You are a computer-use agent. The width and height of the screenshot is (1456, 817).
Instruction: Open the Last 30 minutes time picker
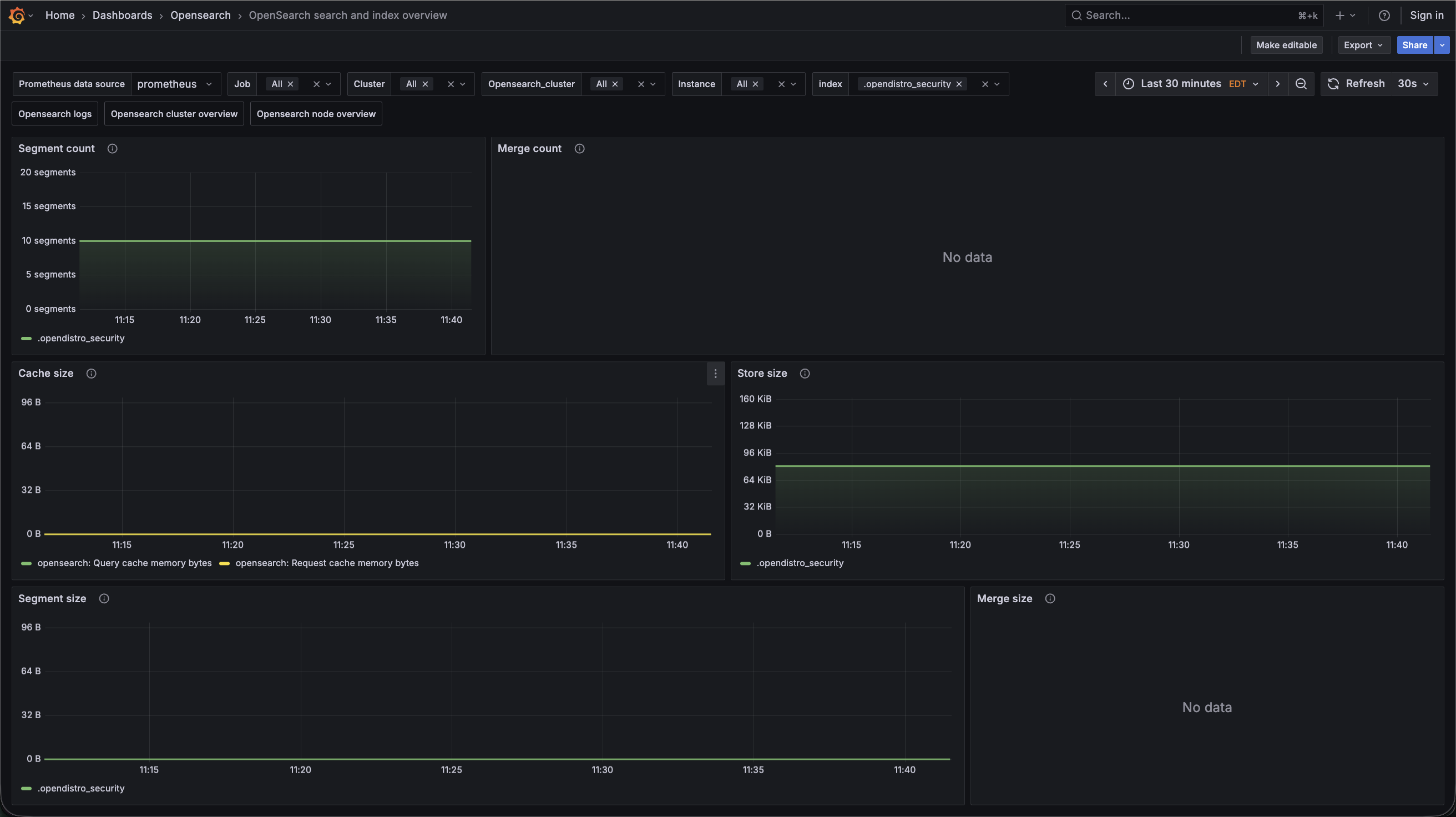pyautogui.click(x=1191, y=84)
